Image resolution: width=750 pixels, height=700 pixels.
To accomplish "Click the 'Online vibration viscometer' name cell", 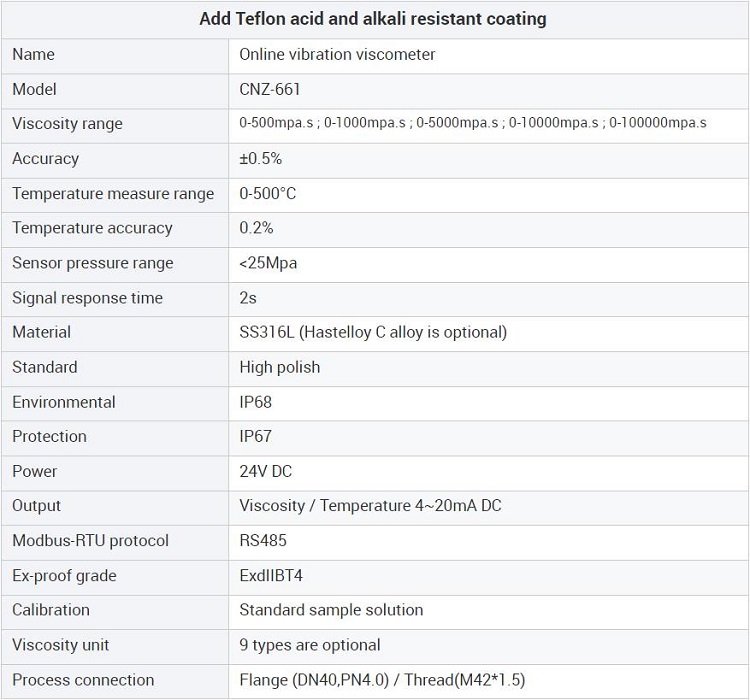I will pos(337,55).
